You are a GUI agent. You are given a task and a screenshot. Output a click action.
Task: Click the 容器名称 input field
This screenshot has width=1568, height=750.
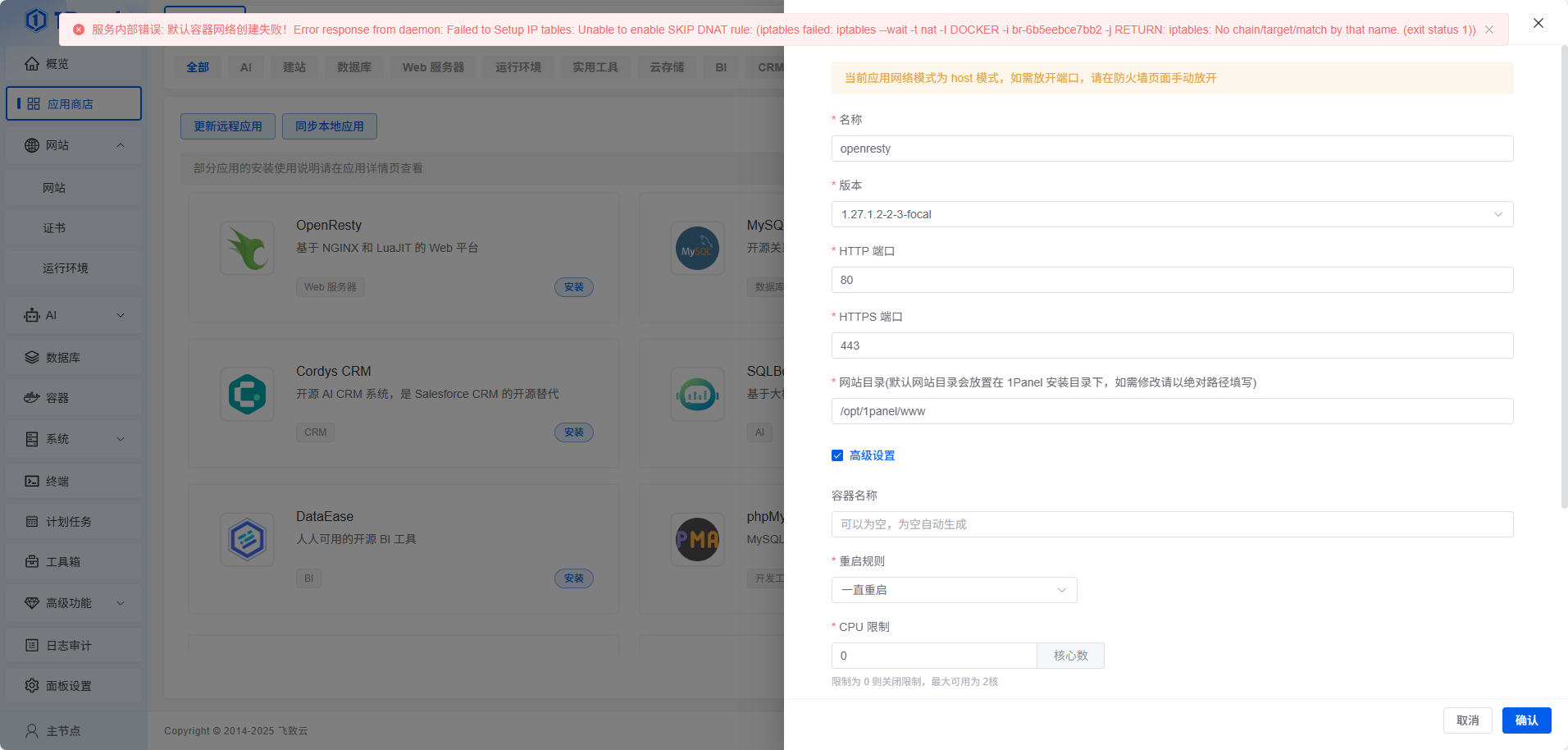[1172, 524]
